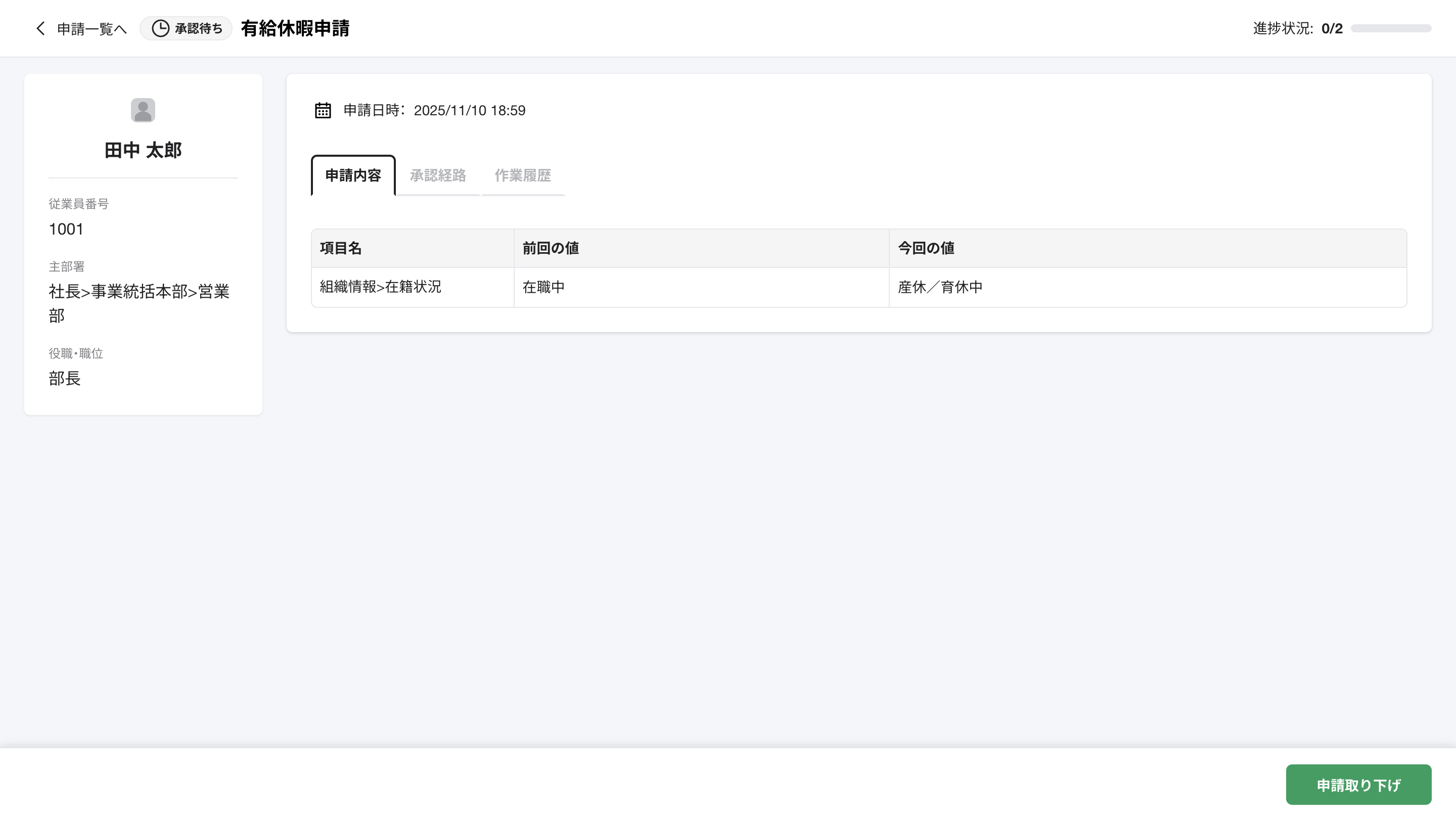Image resolution: width=1456 pixels, height=821 pixels.
Task: Click the back chevron arrow icon
Action: [x=40, y=28]
